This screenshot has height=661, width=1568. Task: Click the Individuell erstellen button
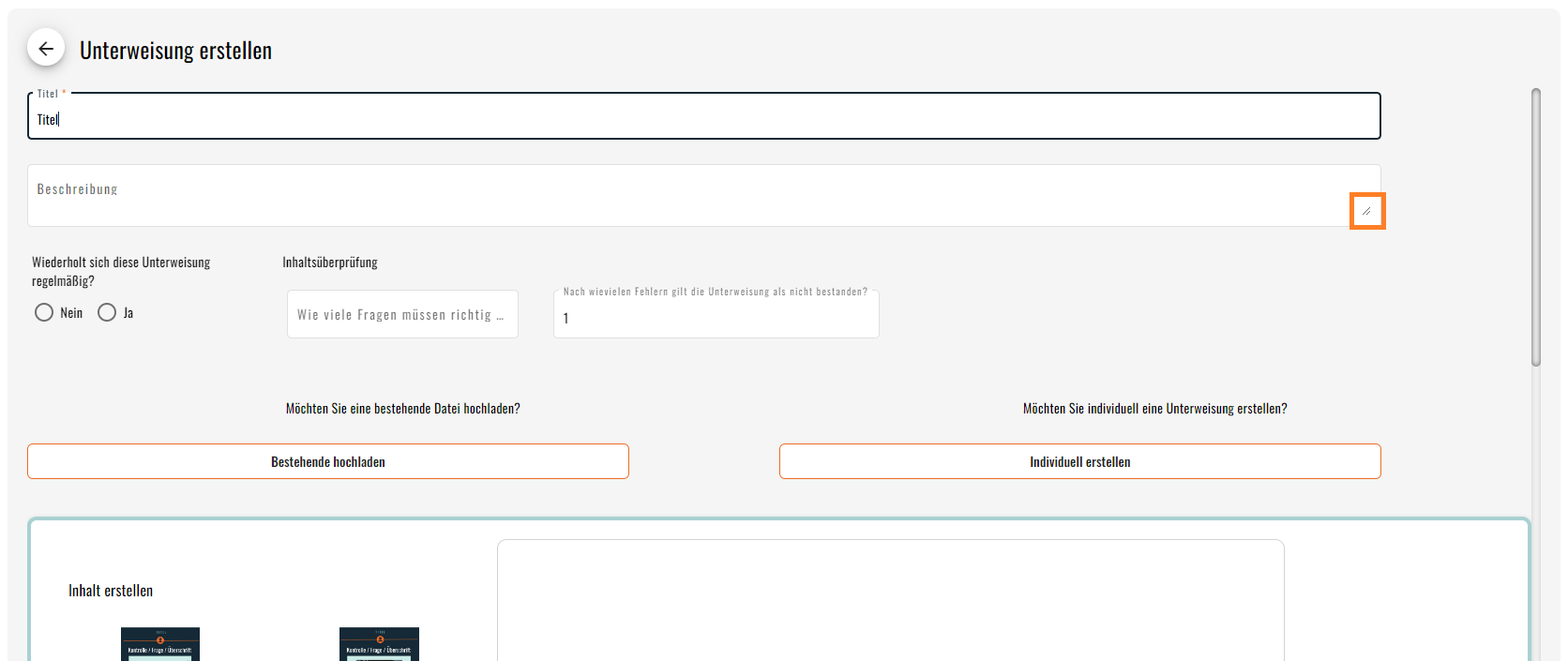click(x=1080, y=461)
